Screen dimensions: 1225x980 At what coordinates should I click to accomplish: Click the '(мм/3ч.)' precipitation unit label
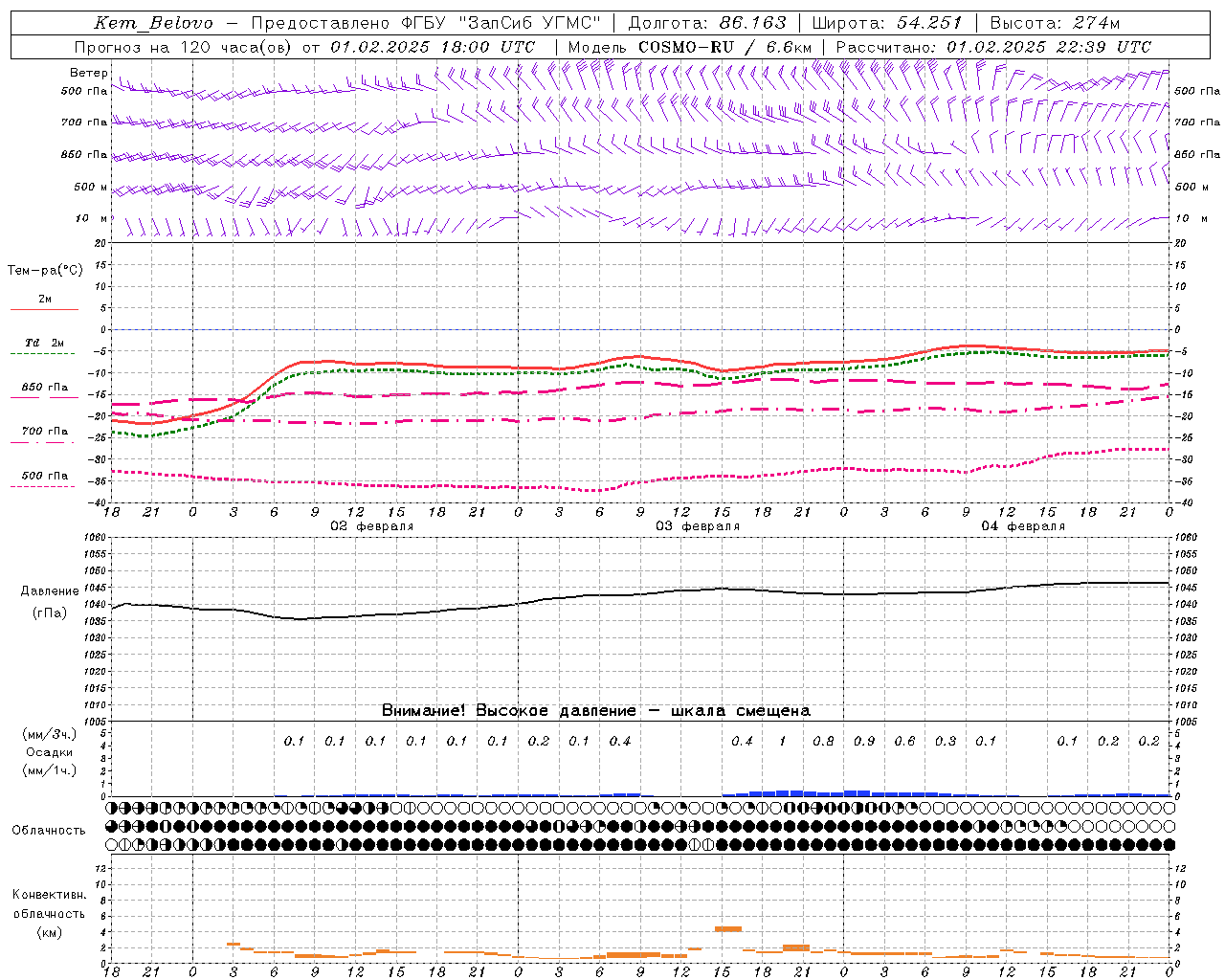point(50,734)
